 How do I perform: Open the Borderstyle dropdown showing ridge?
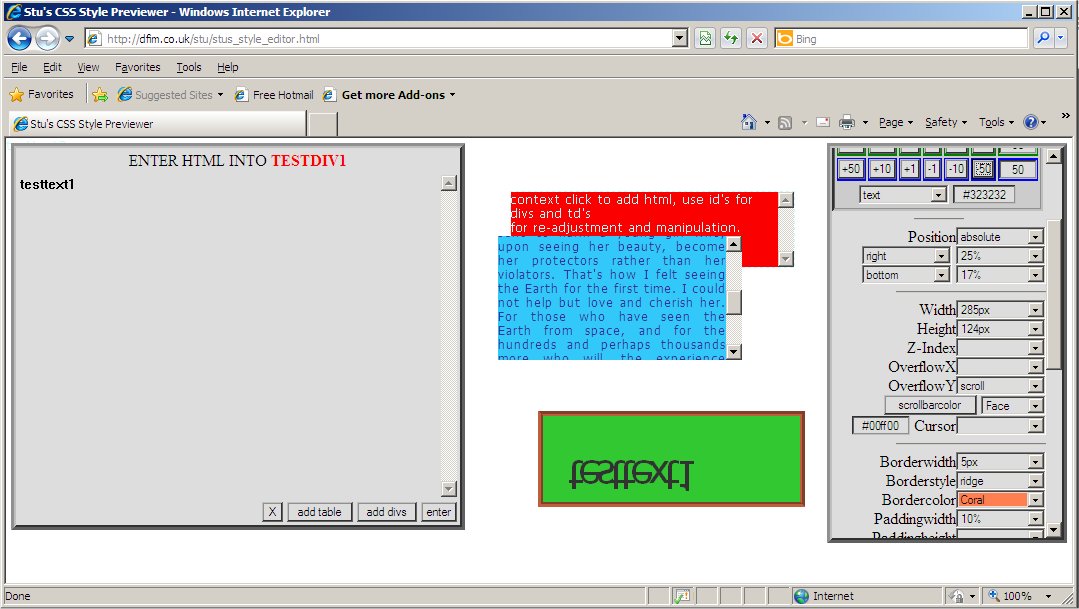[1000, 481]
